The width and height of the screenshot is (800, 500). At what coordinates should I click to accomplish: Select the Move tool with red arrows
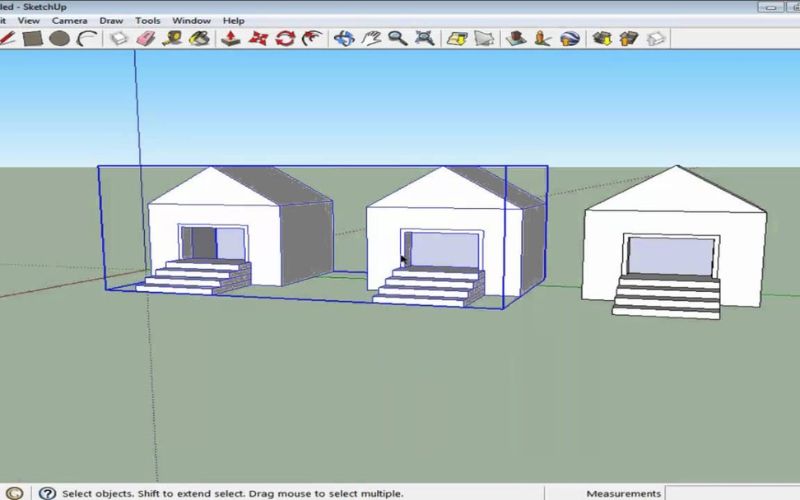coord(258,38)
